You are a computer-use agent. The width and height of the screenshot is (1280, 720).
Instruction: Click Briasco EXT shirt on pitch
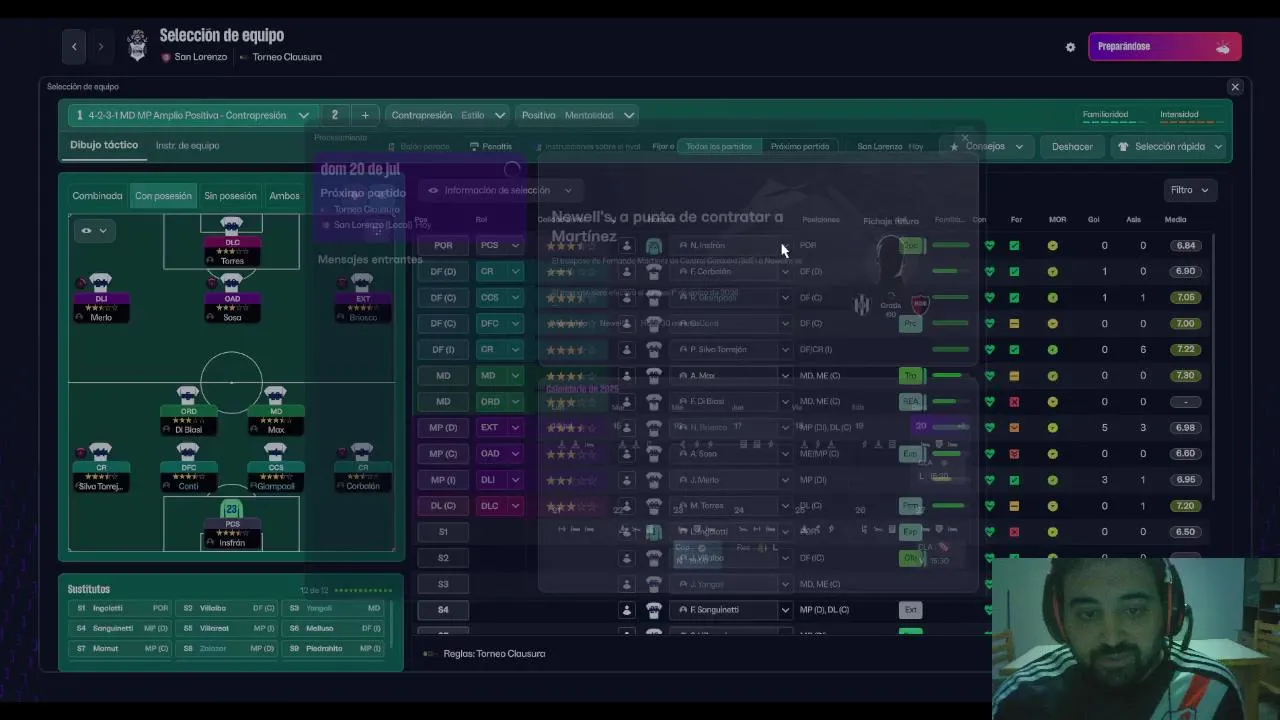pyautogui.click(x=363, y=283)
